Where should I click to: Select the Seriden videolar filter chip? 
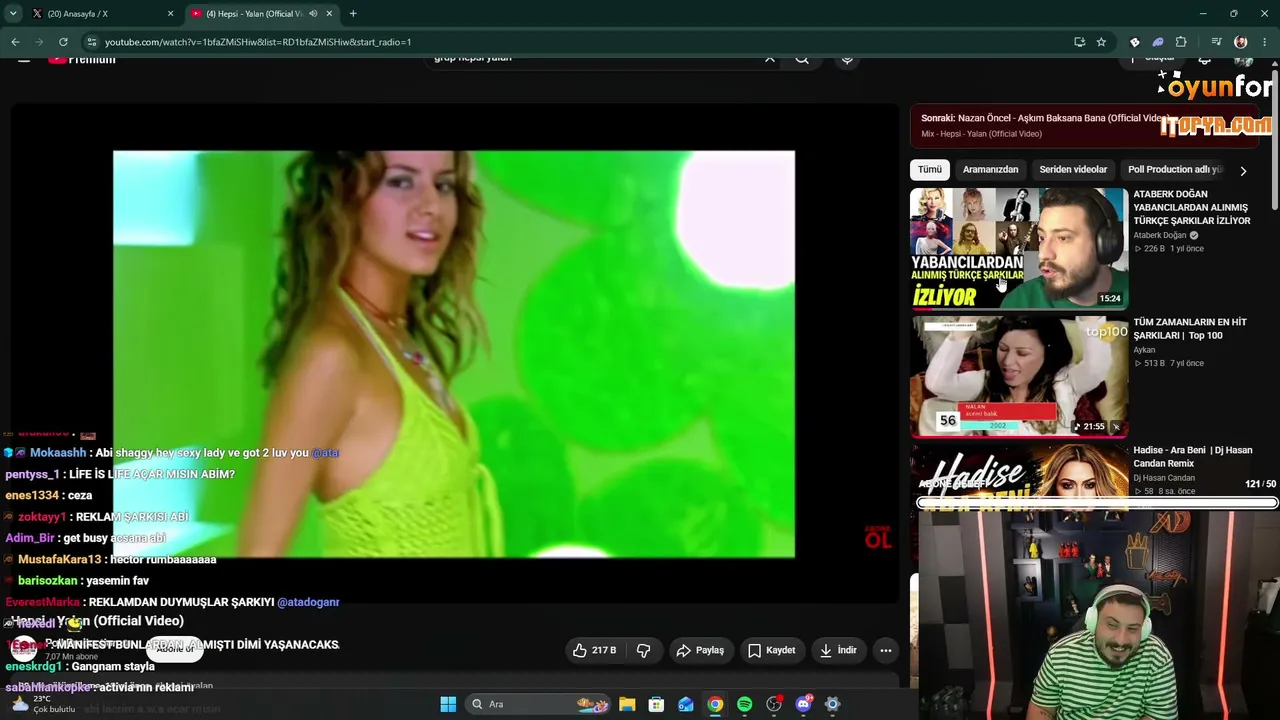click(1073, 170)
